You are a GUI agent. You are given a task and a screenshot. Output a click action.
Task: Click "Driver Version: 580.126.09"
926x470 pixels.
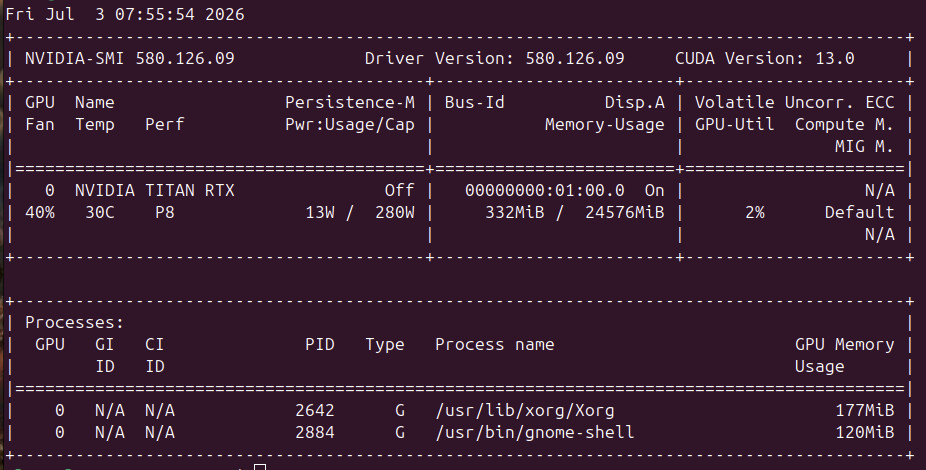pos(494,58)
